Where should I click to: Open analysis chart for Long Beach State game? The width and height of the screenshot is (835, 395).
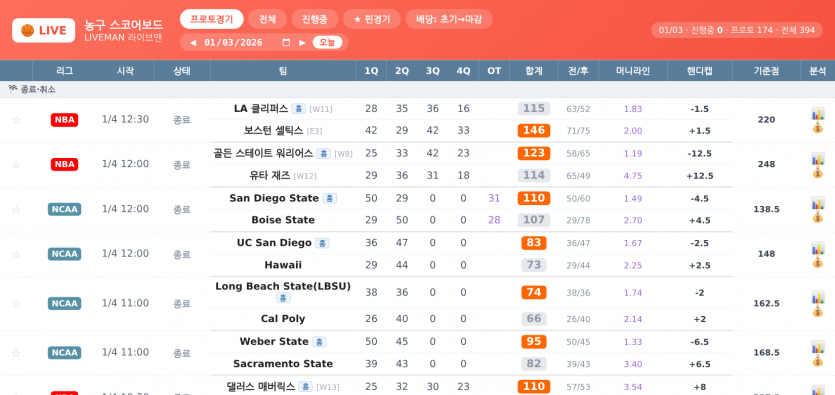click(817, 297)
